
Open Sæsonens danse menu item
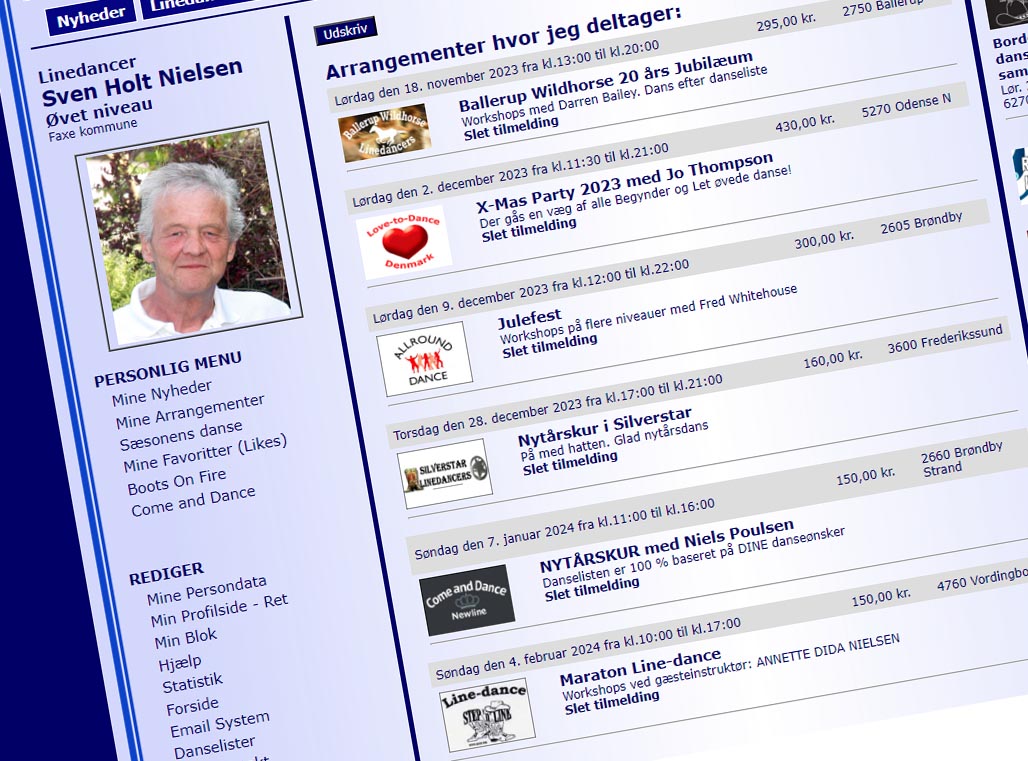pos(181,436)
